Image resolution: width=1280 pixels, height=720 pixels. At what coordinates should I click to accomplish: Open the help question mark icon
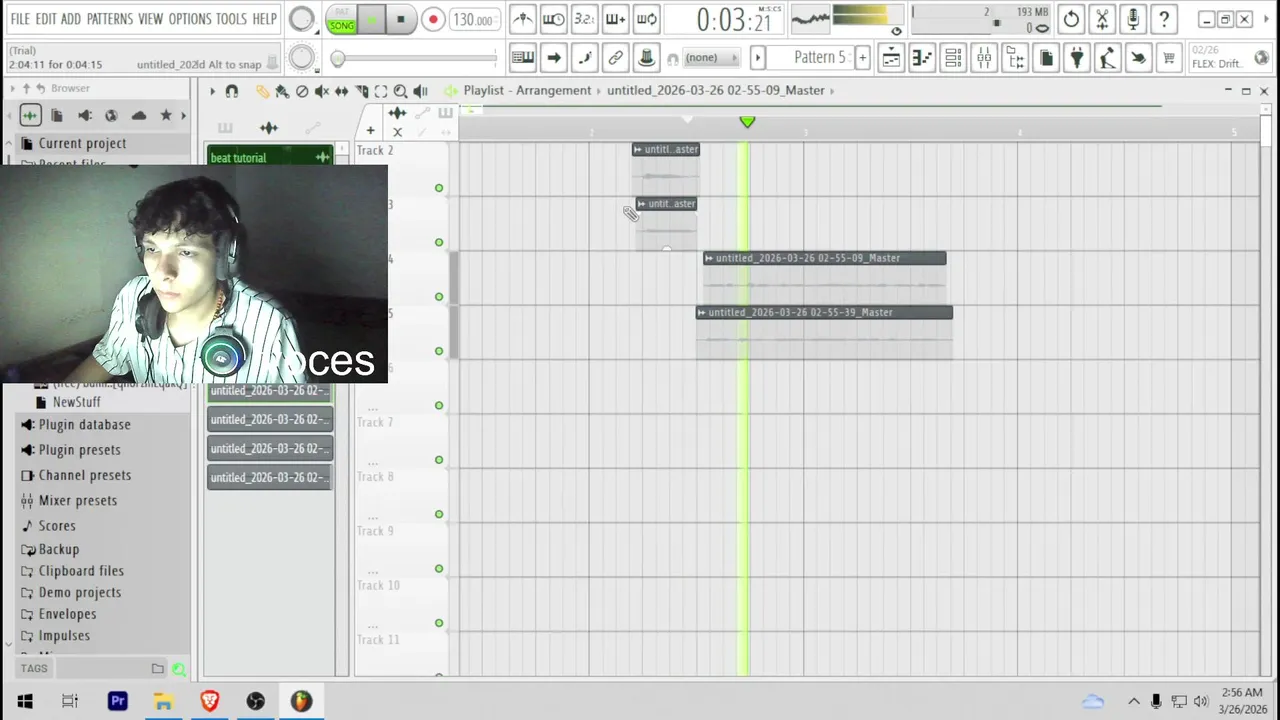1164,19
